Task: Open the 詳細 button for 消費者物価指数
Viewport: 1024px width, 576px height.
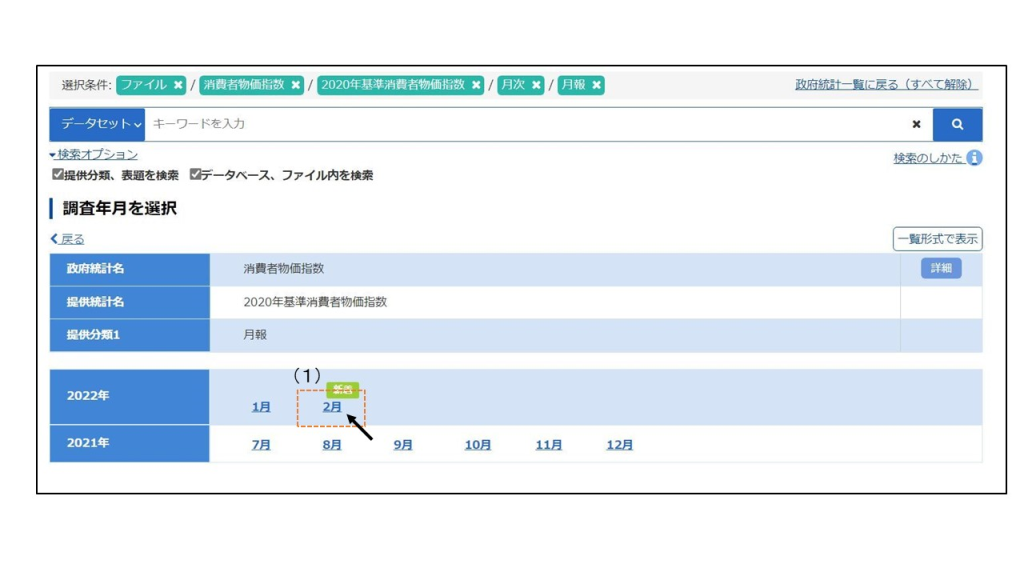Action: tap(938, 268)
